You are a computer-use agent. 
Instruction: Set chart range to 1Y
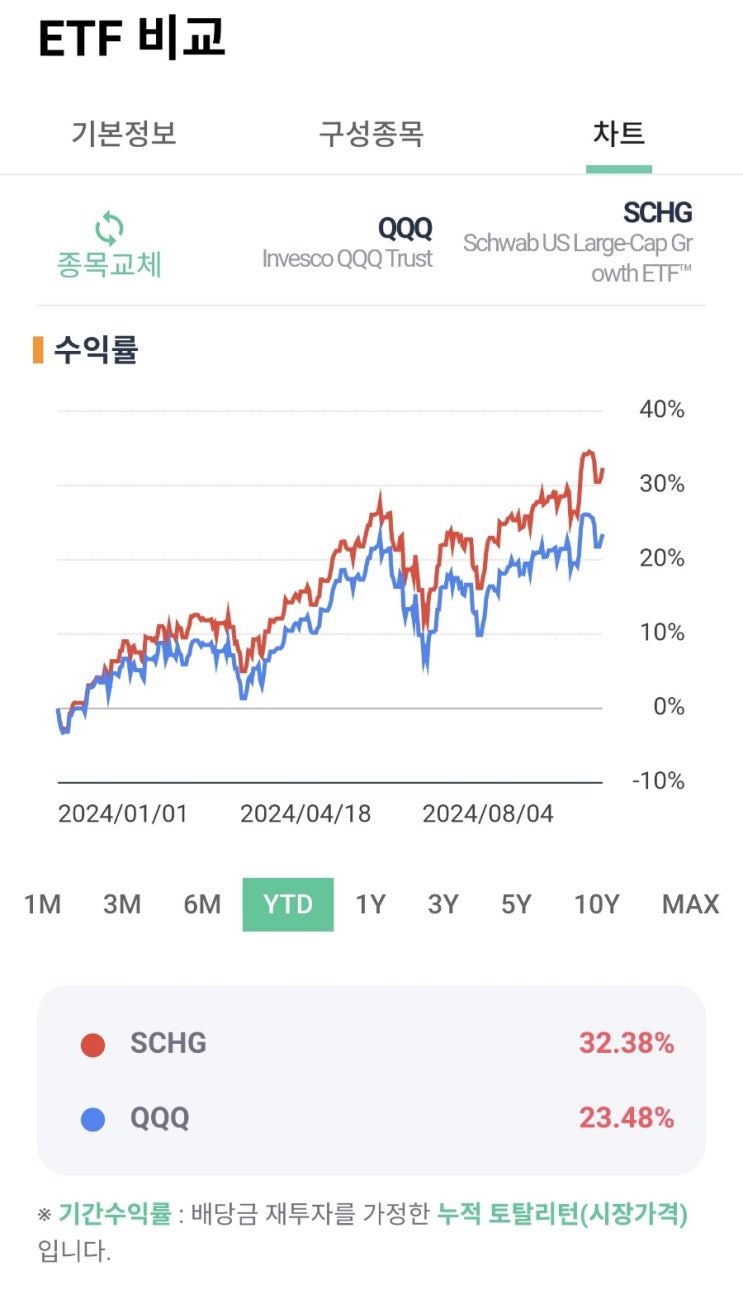370,905
